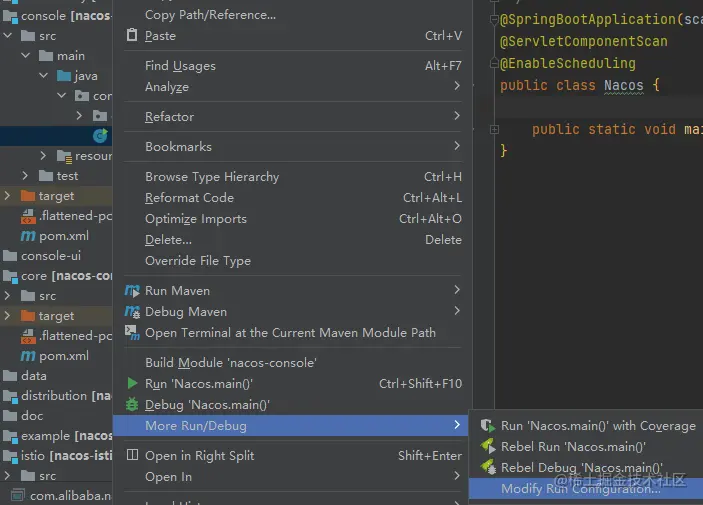The height and width of the screenshot is (505, 703).
Task: Open the More Run/Debug submenu
Action: coord(292,426)
